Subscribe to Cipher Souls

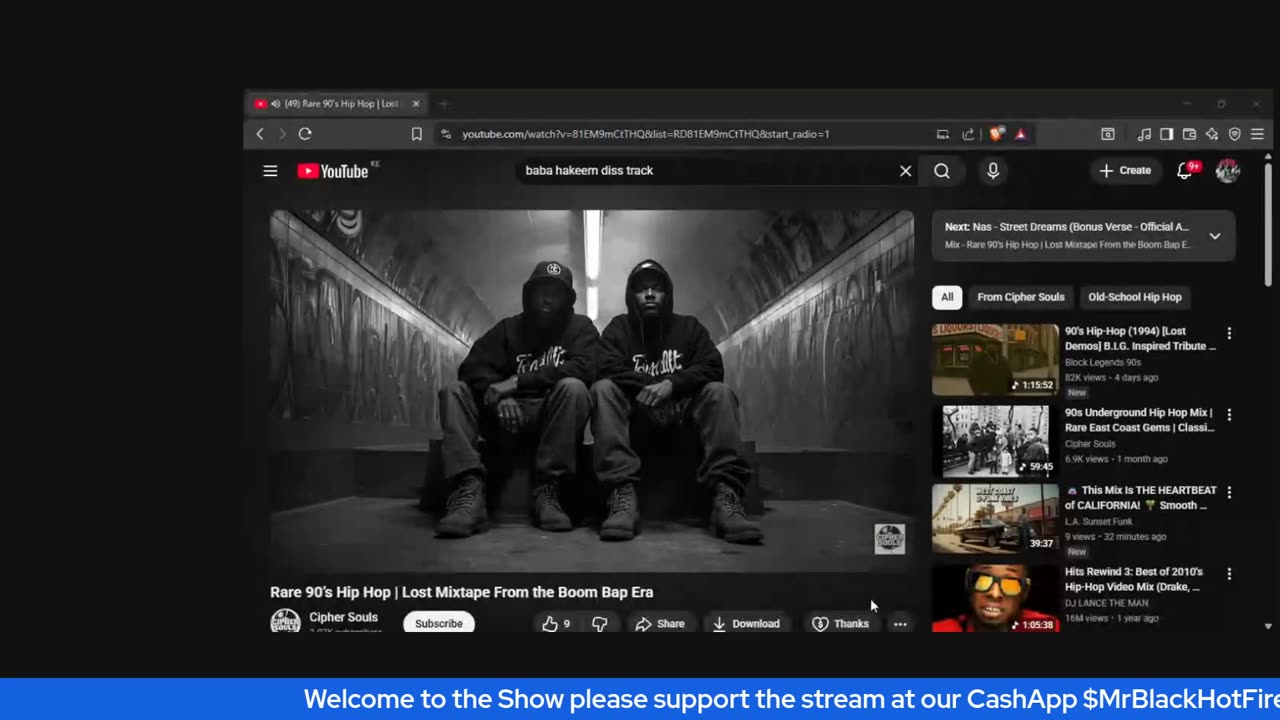[439, 623]
